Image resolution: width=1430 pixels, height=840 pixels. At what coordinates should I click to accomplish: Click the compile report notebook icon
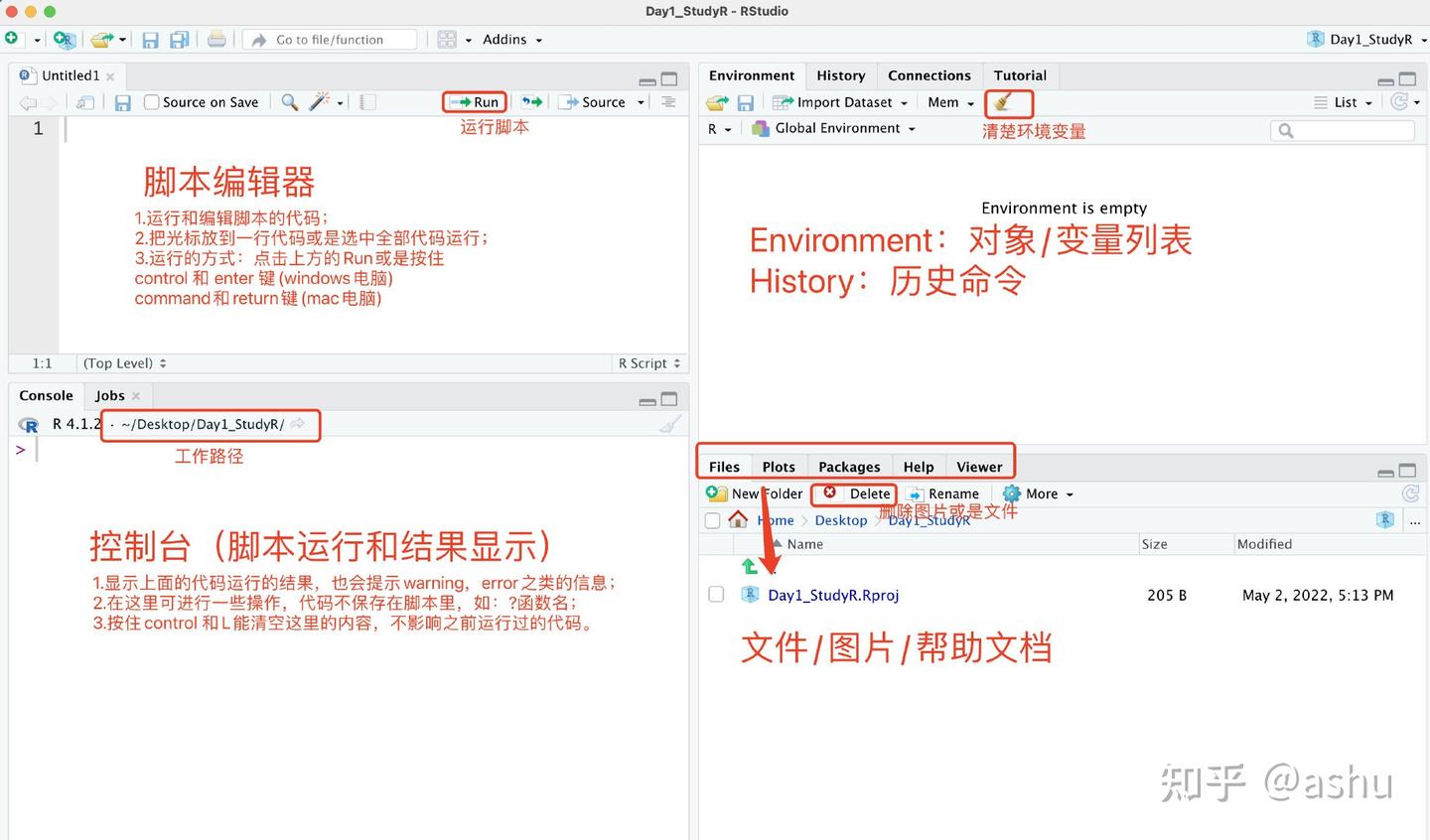tap(367, 102)
